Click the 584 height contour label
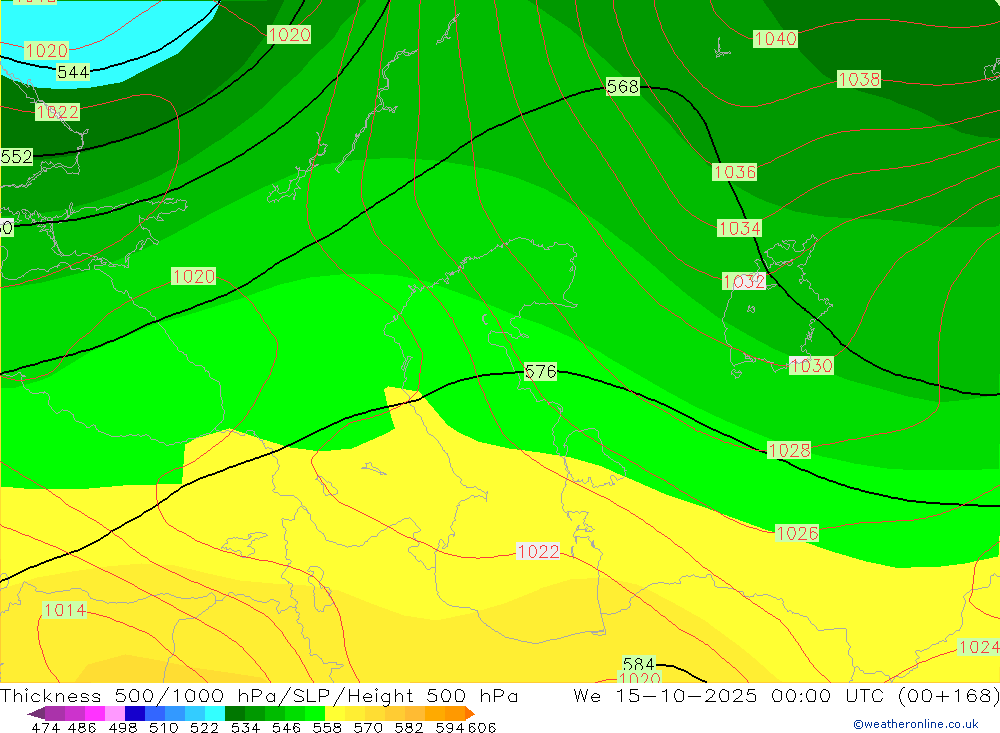The image size is (1000, 733). click(638, 663)
